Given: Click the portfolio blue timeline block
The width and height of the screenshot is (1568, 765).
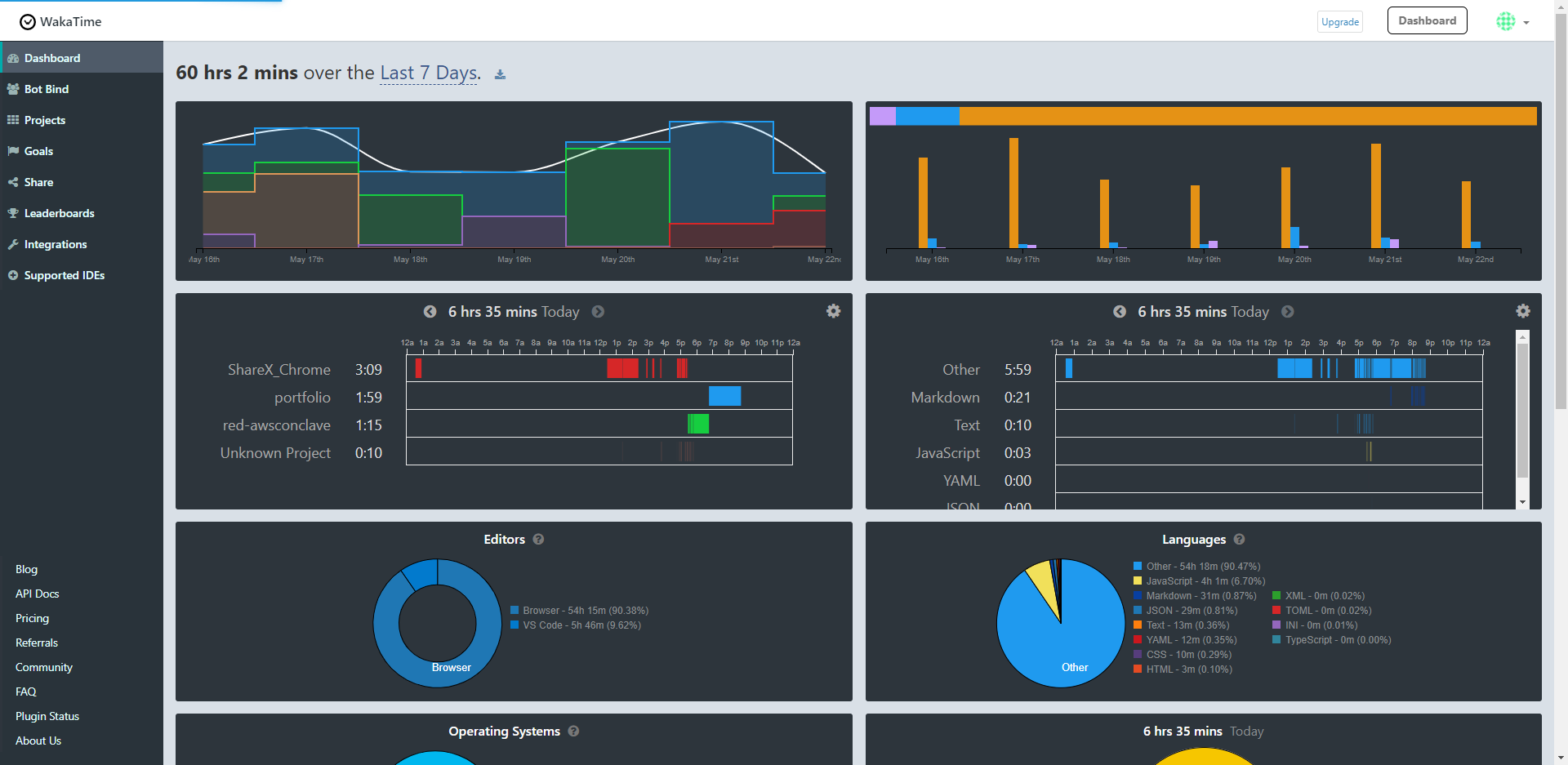Looking at the screenshot, I should pos(724,396).
